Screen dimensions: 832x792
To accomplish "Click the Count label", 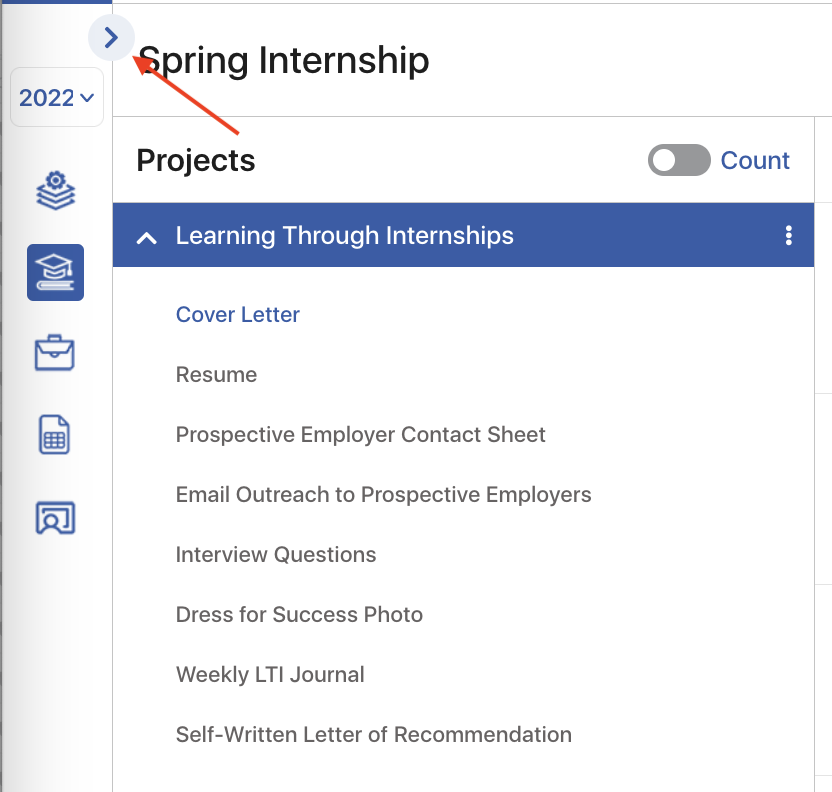I will click(x=755, y=161).
